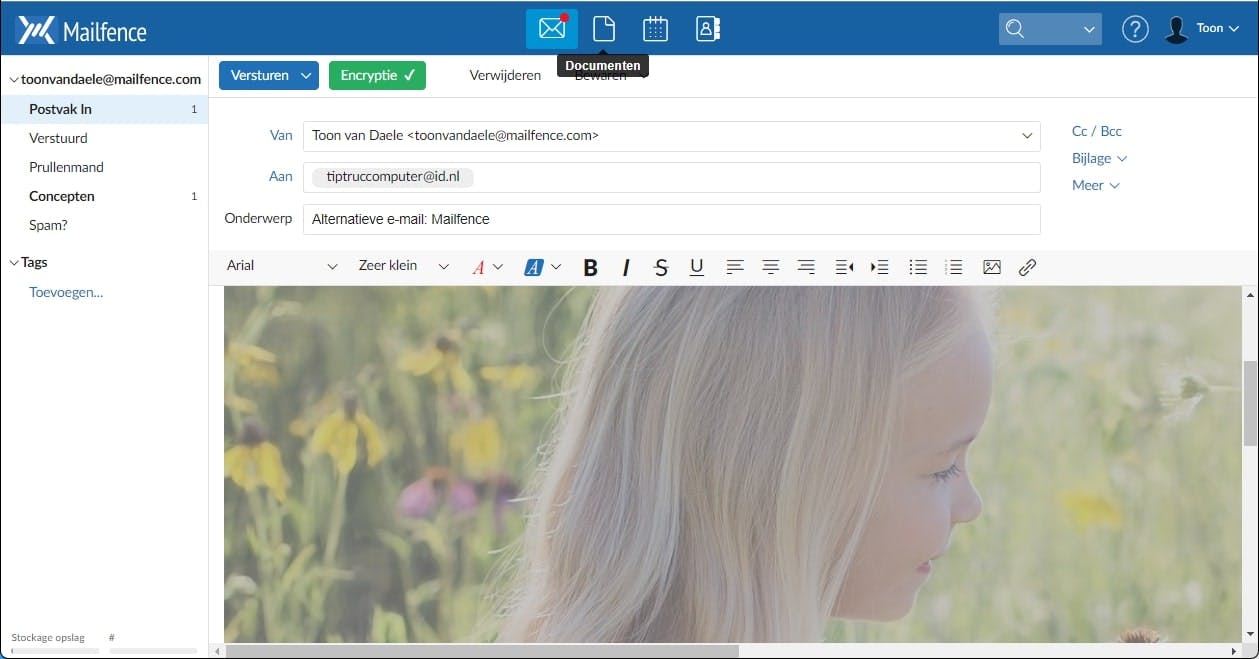Insert a bulleted list
This screenshot has width=1259, height=659.
click(x=918, y=267)
